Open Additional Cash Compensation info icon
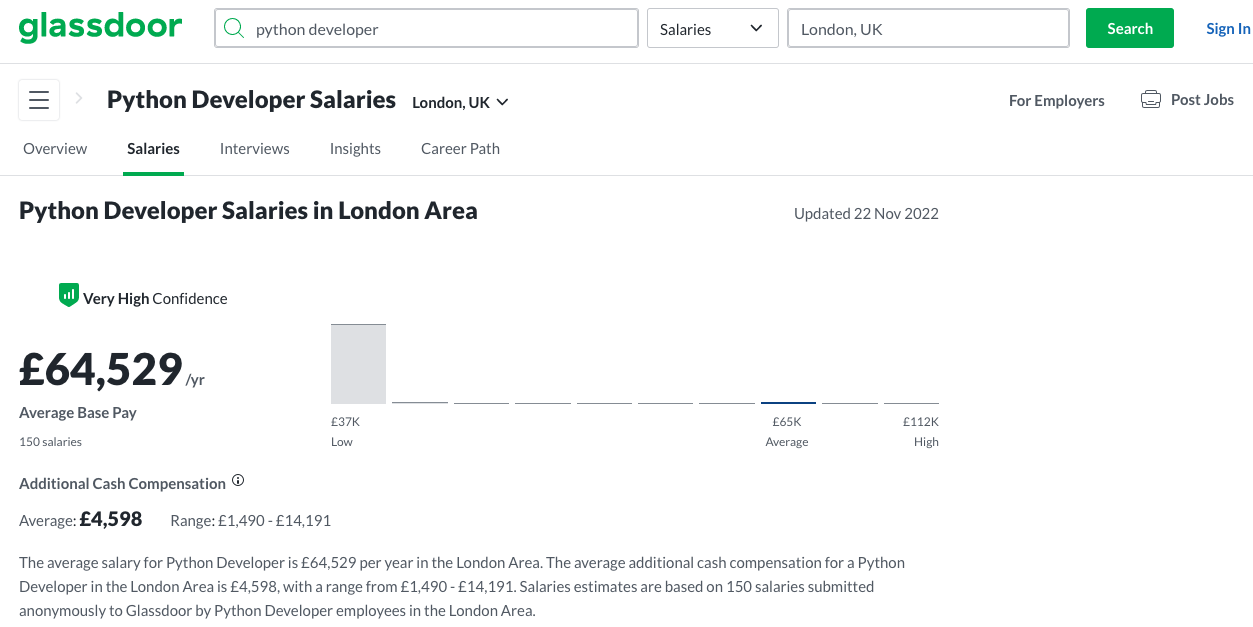The height and width of the screenshot is (627, 1253). pyautogui.click(x=238, y=480)
